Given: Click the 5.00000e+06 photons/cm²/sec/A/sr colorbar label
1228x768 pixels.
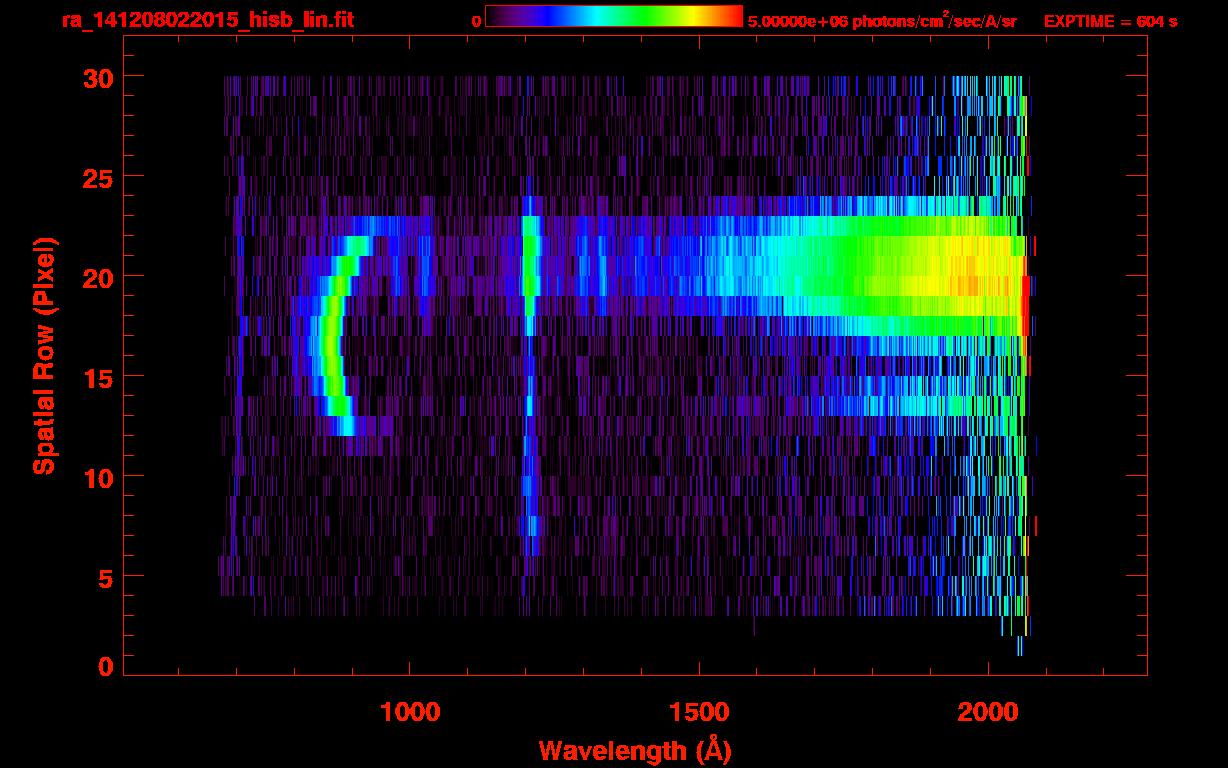Looking at the screenshot, I should coord(882,20).
